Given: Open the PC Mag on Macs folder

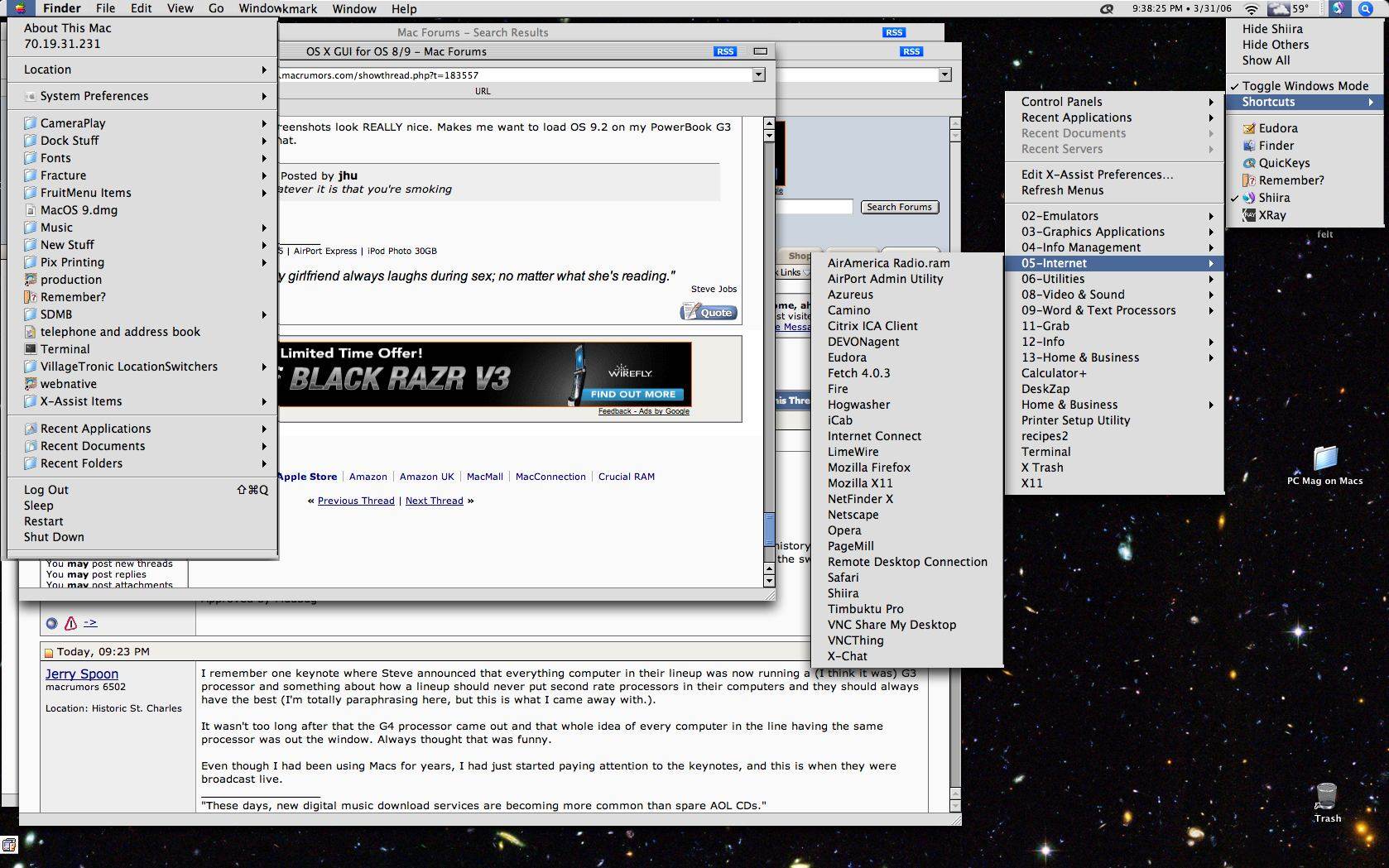Looking at the screenshot, I should (x=1325, y=459).
